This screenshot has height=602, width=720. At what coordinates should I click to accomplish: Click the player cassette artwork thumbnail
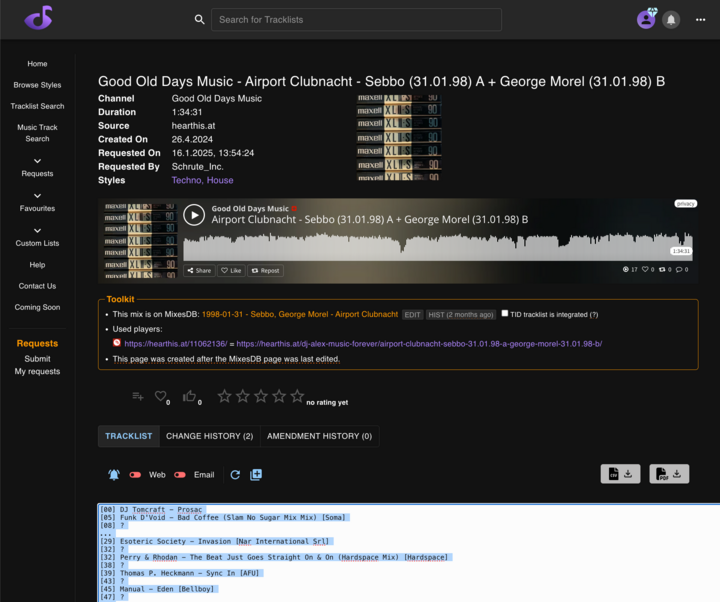point(140,241)
